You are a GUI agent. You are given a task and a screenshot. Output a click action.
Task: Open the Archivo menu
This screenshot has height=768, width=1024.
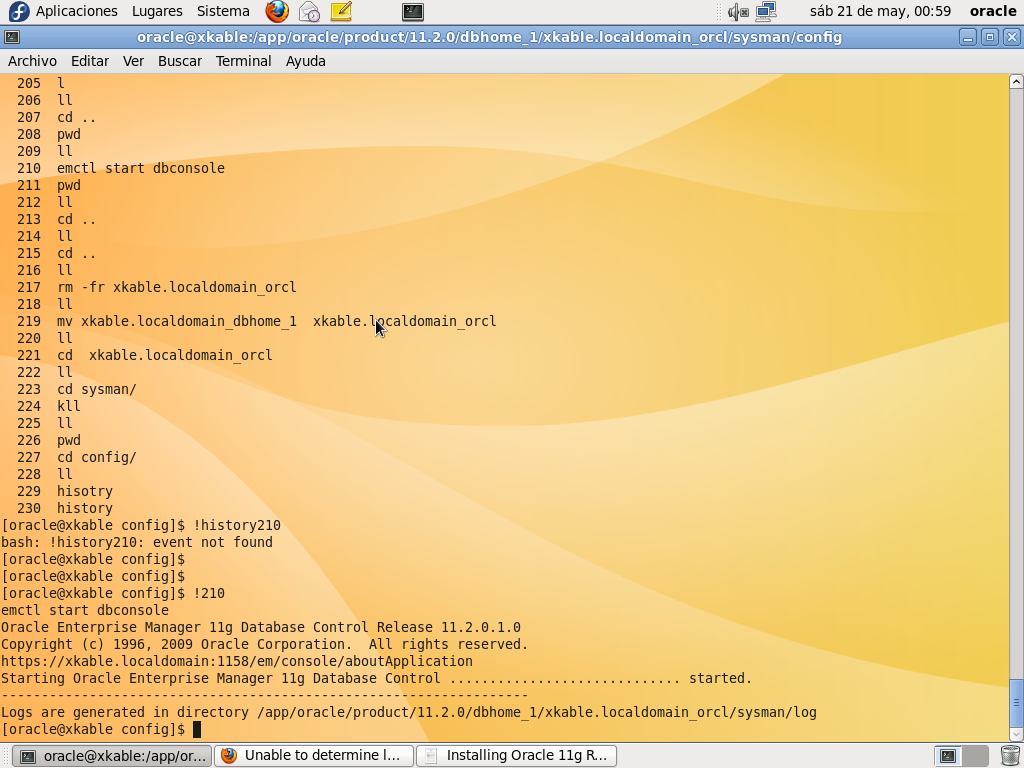pyautogui.click(x=32, y=61)
